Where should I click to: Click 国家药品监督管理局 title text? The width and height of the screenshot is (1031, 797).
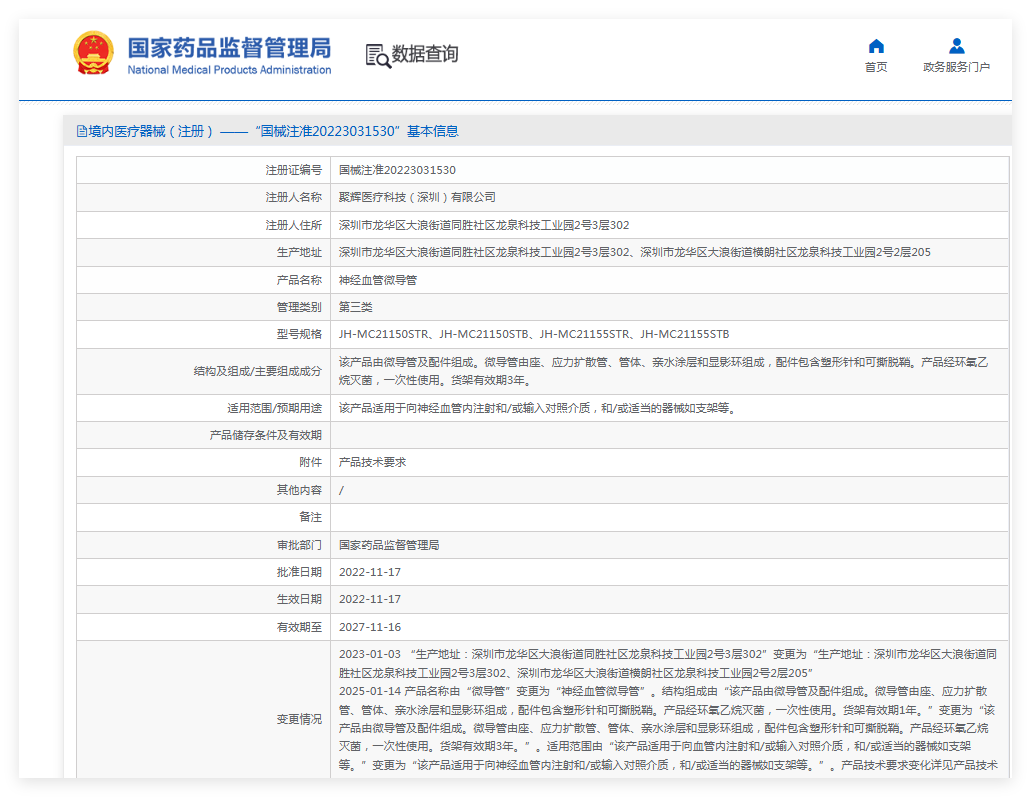pos(229,48)
